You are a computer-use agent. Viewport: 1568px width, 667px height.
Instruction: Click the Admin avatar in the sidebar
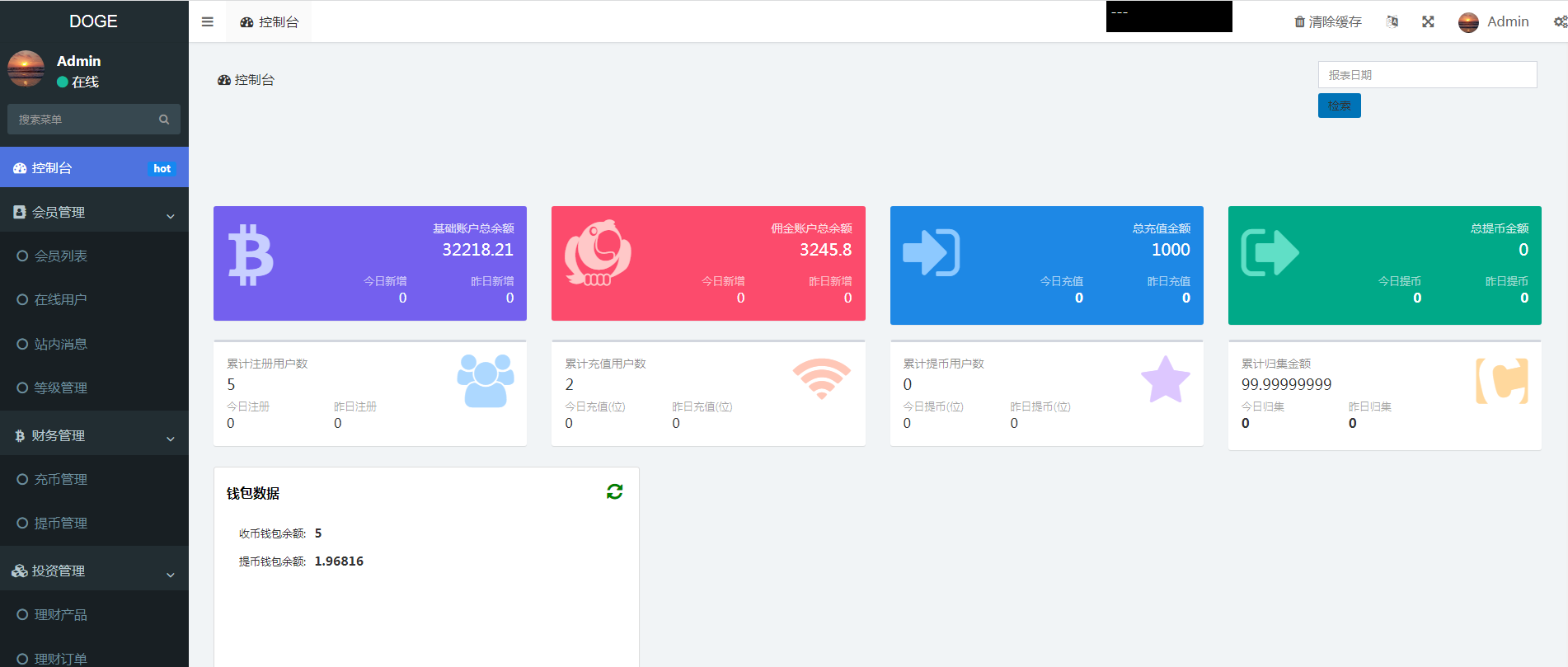(x=26, y=68)
